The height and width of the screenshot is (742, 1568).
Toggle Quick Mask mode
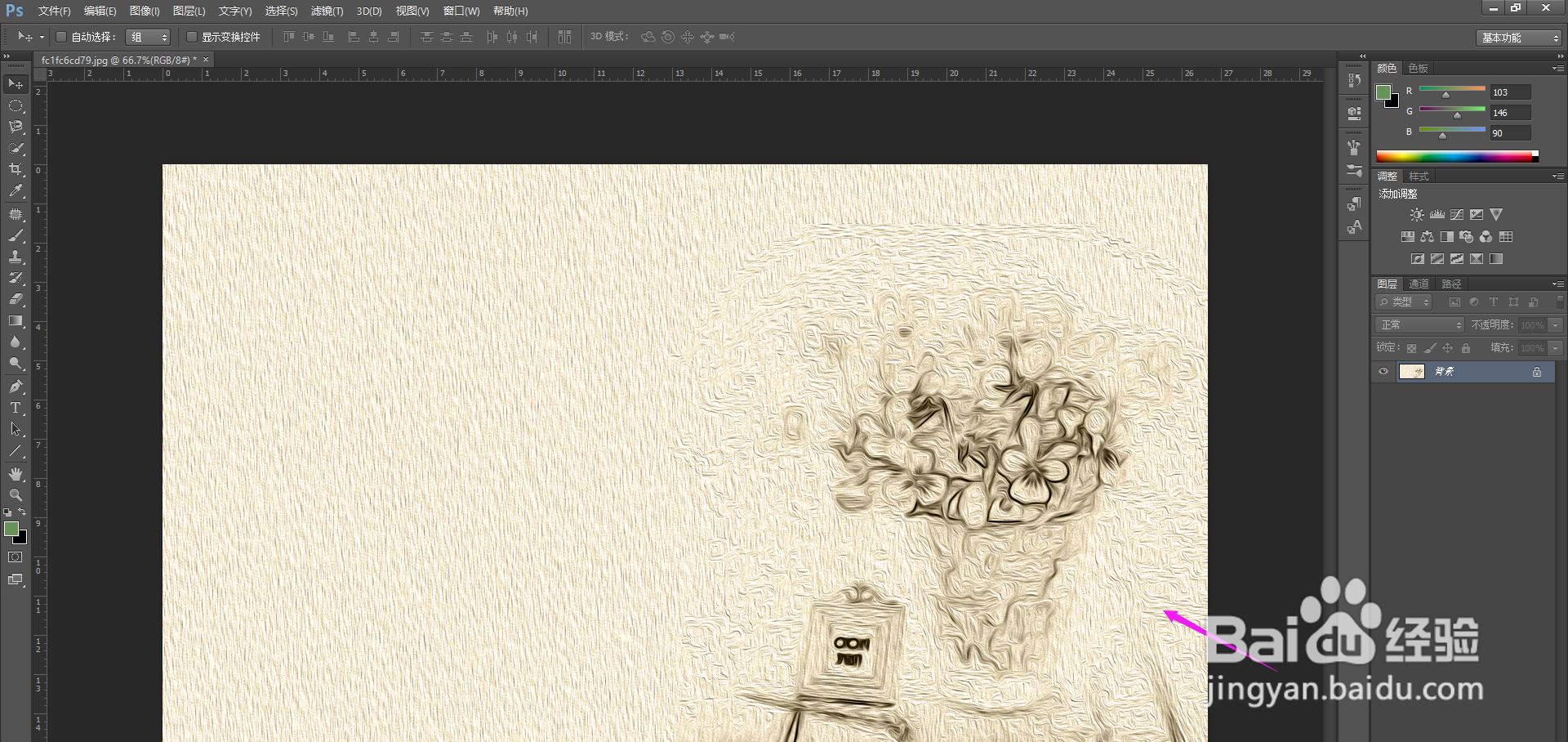tap(16, 557)
